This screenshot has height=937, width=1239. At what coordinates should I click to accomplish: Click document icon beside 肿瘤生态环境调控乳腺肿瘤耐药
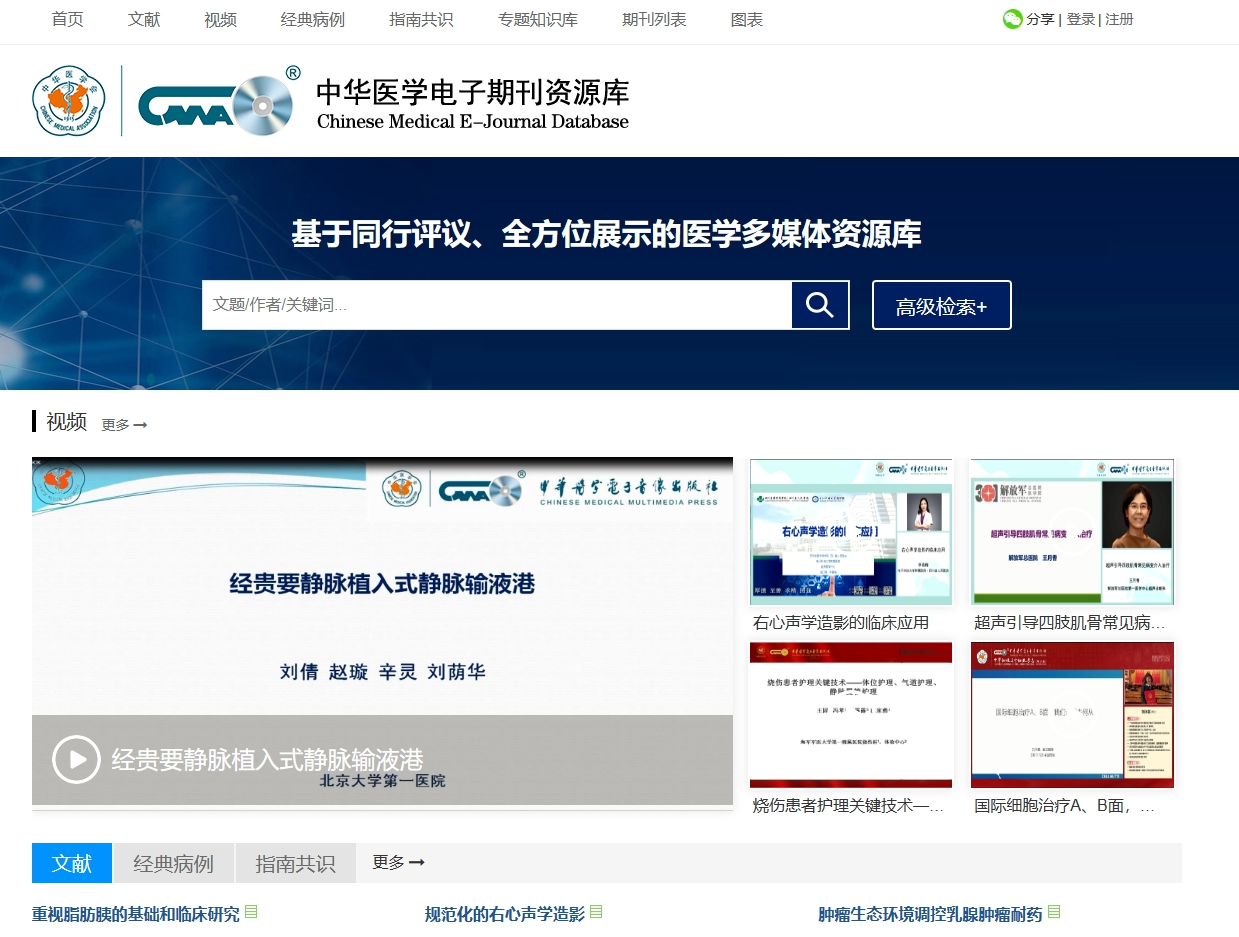click(x=1054, y=912)
